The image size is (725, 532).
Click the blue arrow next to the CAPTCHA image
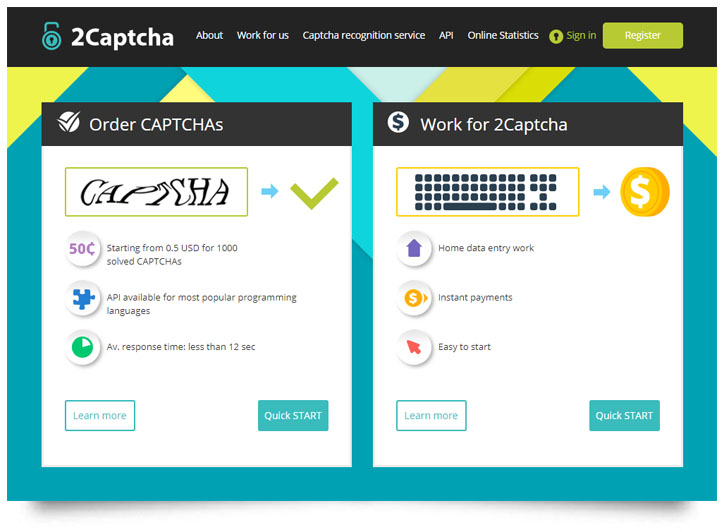(x=270, y=191)
